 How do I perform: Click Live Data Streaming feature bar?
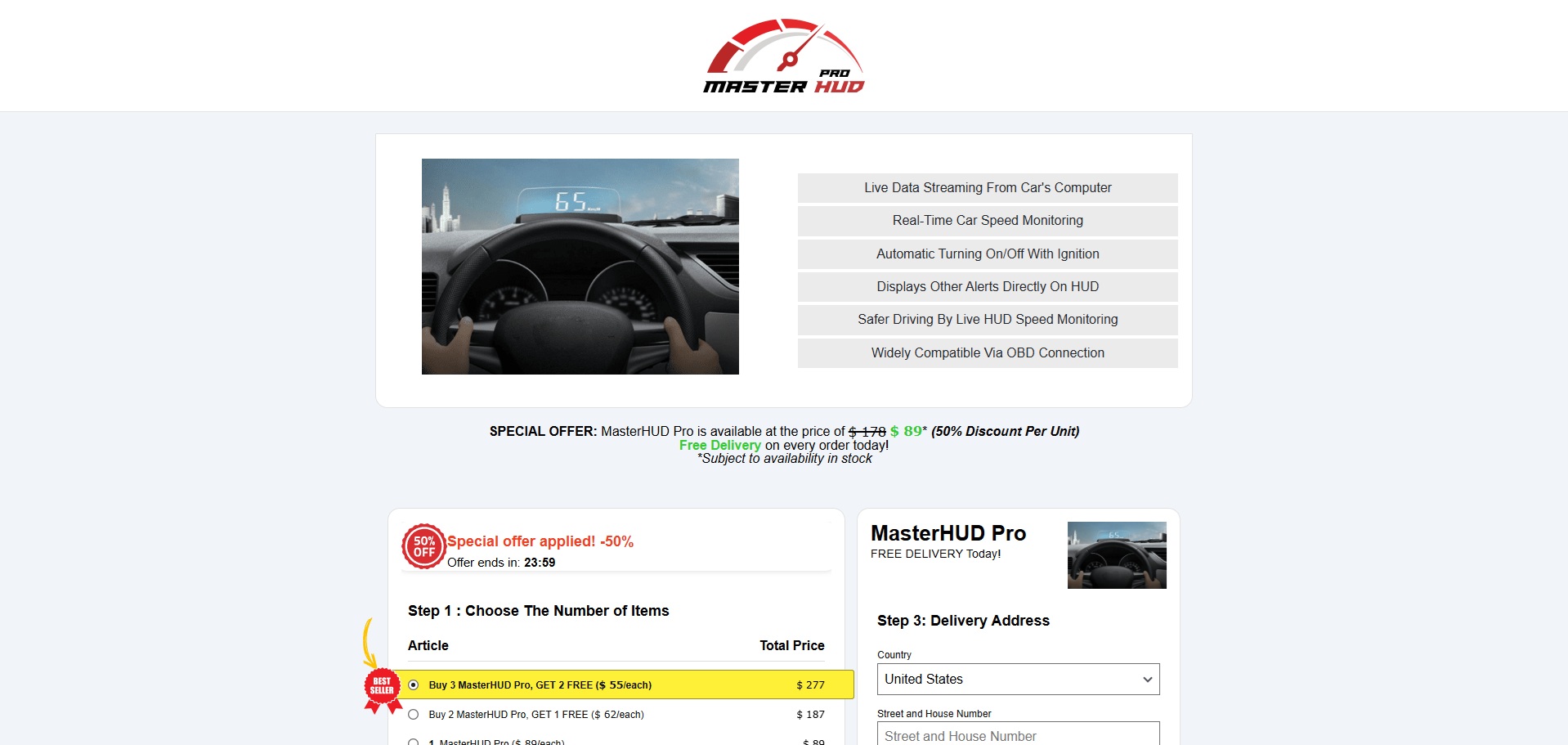[987, 188]
